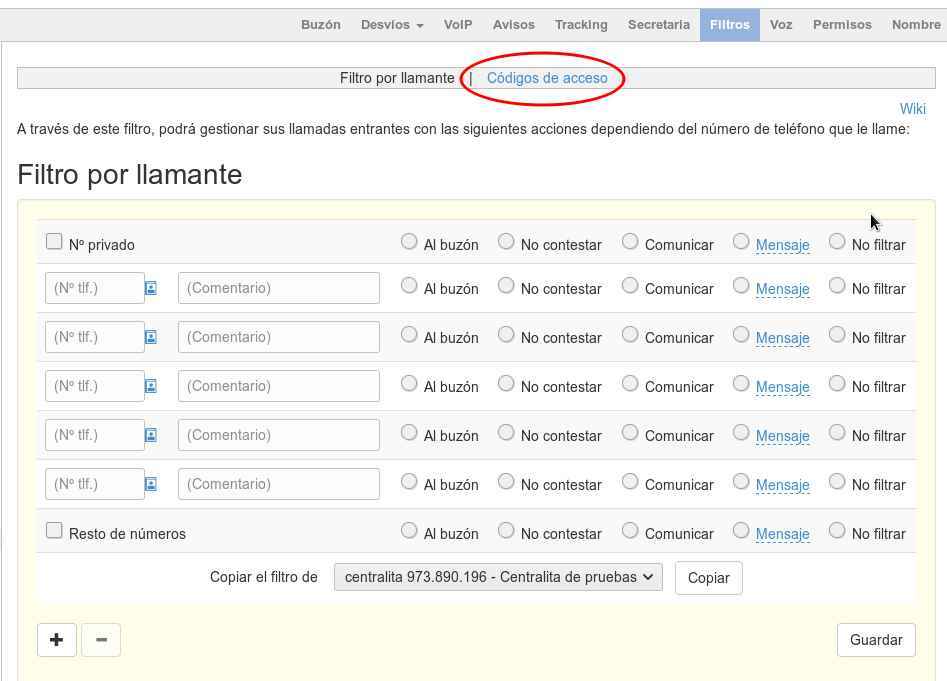Check the Resto de números checkbox
The image size is (947, 681).
(x=54, y=529)
